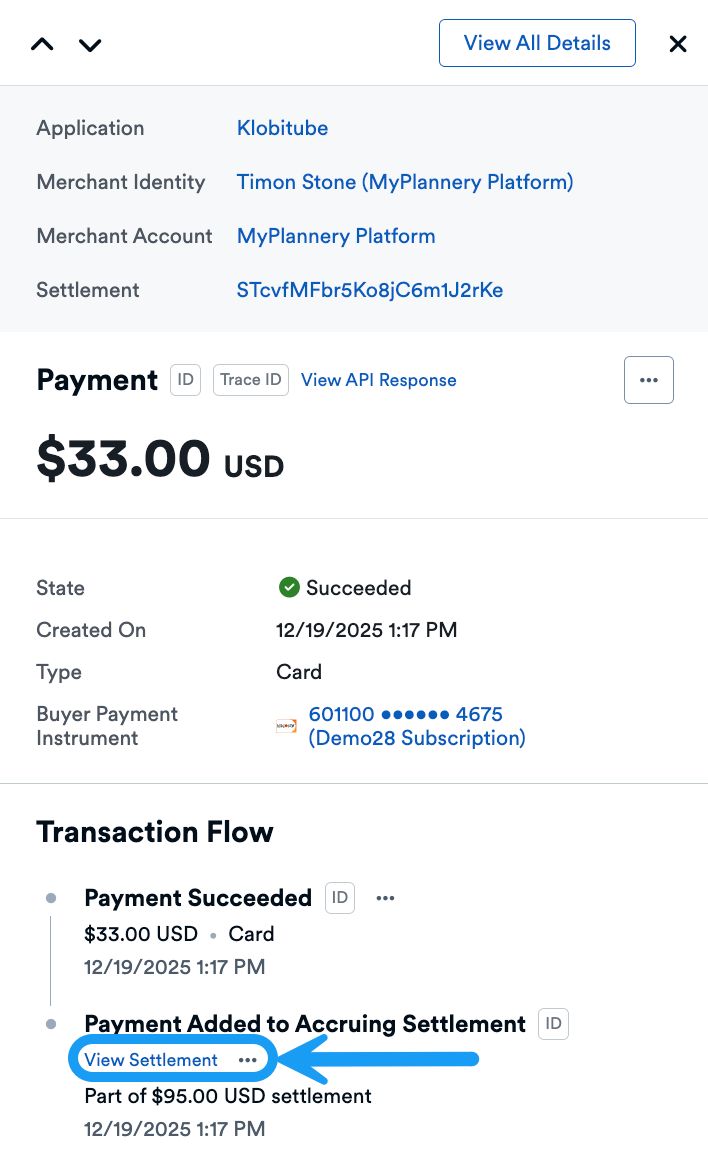Go to next record with down chevron
The width and height of the screenshot is (708, 1166).
[90, 44]
